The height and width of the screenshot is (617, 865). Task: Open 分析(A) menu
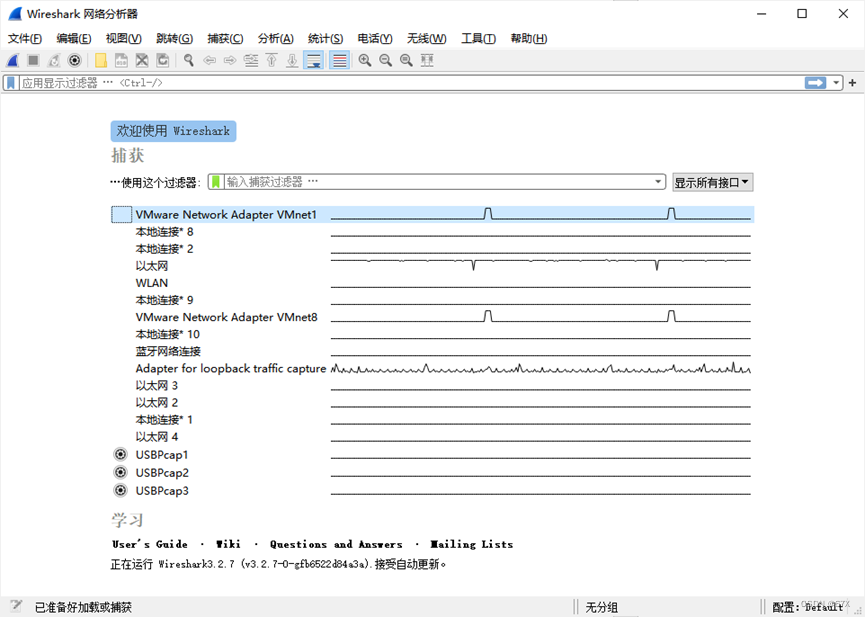(275, 38)
